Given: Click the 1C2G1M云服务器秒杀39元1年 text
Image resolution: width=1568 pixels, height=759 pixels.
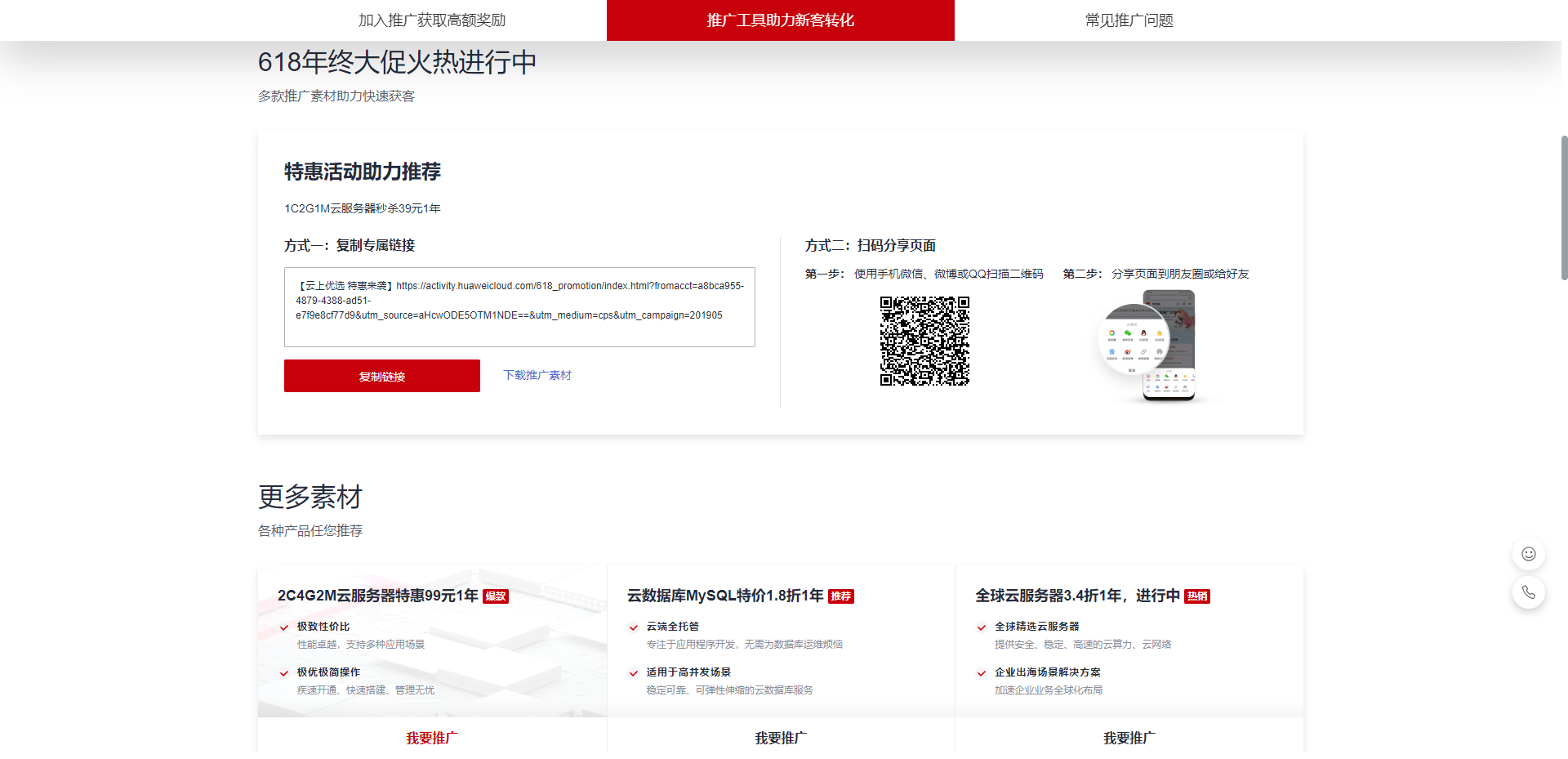Looking at the screenshot, I should pos(363,208).
